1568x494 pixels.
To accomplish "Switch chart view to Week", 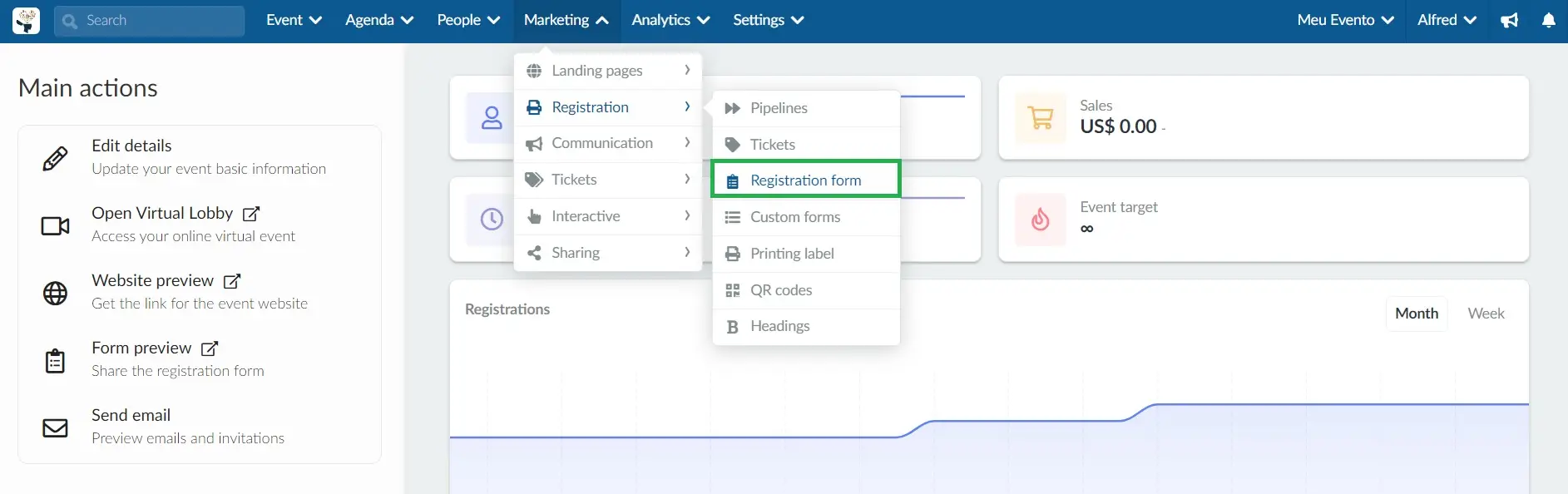I will [x=1486, y=314].
